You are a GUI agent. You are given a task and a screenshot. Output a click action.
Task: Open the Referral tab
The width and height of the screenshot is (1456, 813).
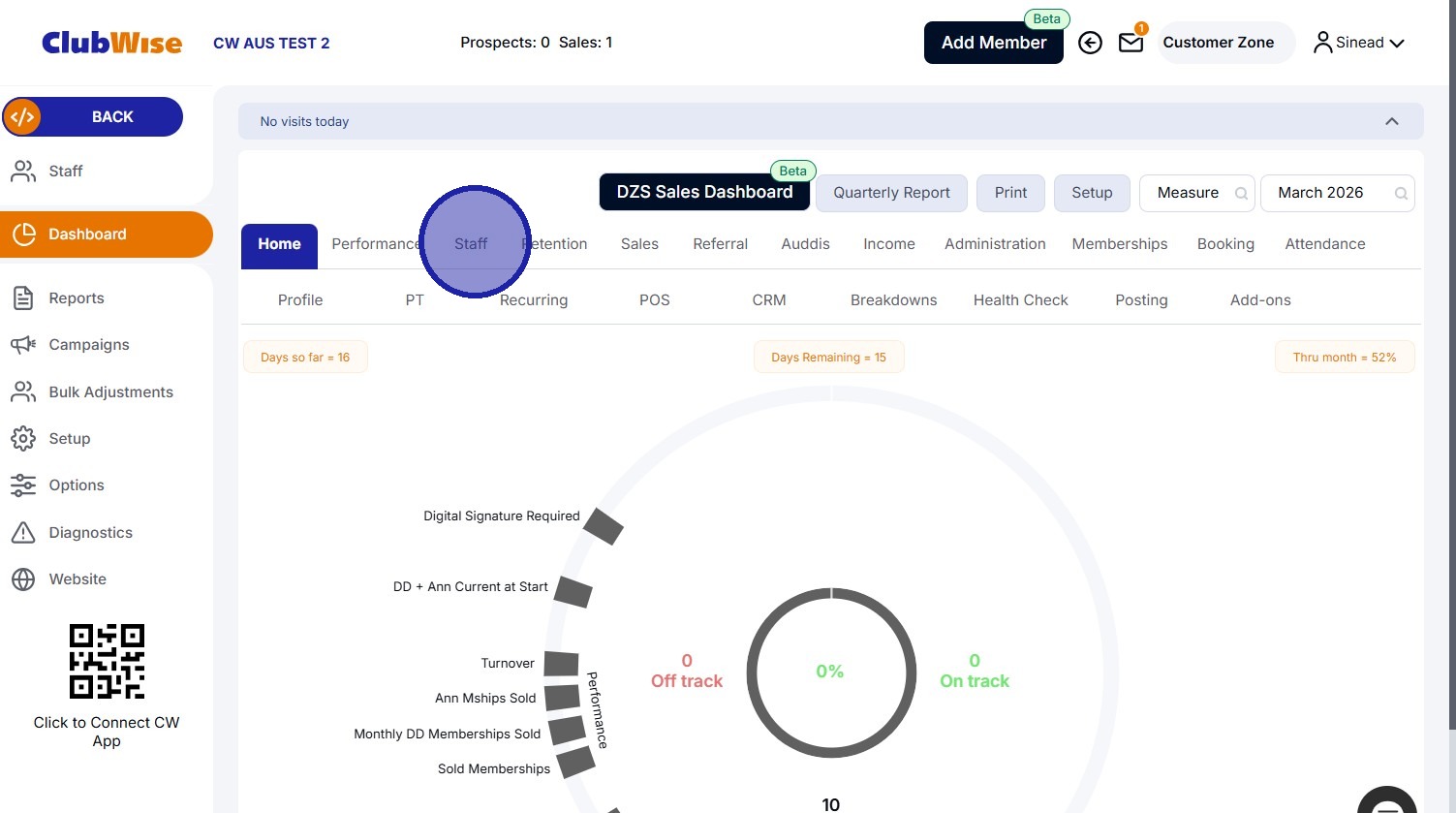coord(721,244)
